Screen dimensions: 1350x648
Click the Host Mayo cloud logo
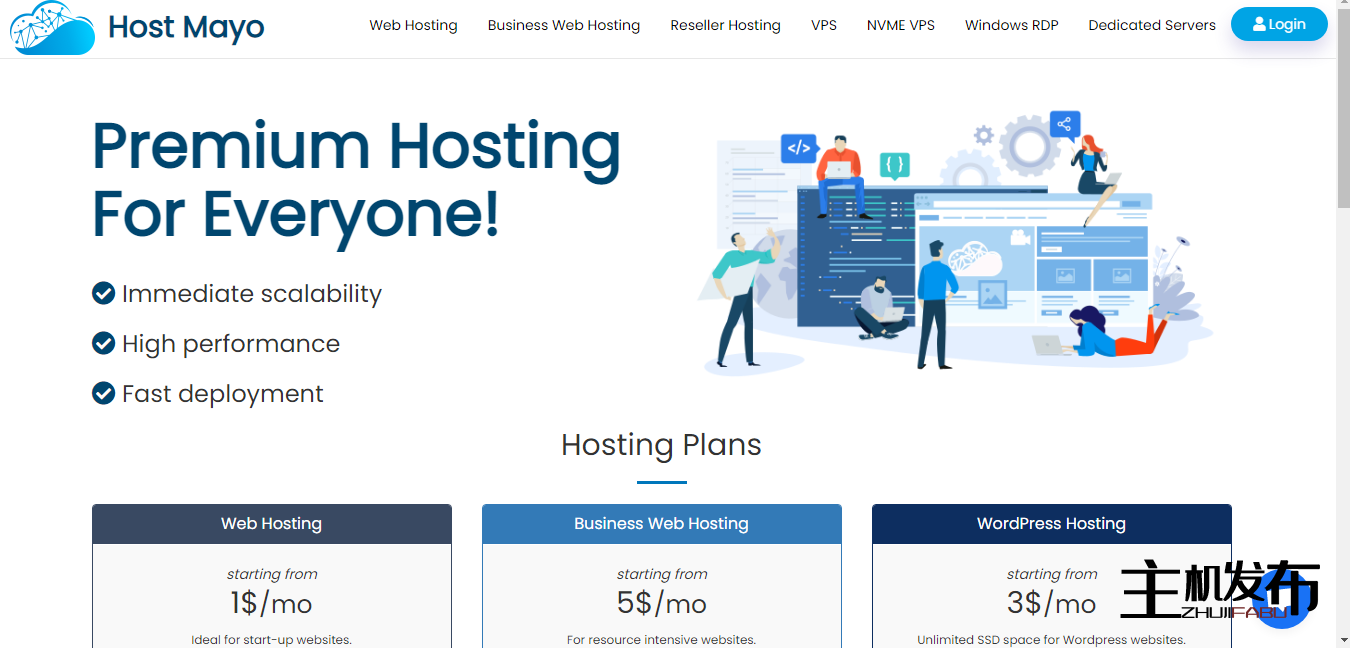pyautogui.click(x=52, y=27)
